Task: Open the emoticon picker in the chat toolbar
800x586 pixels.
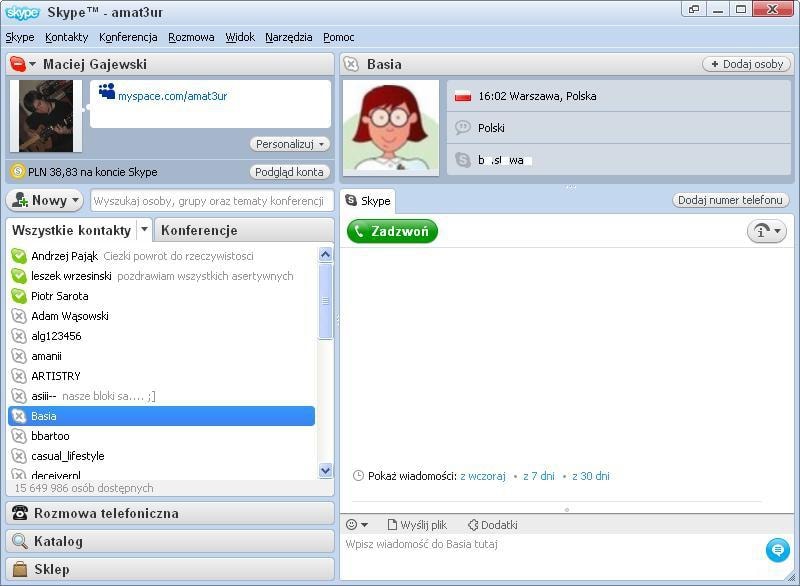Action: 349,524
